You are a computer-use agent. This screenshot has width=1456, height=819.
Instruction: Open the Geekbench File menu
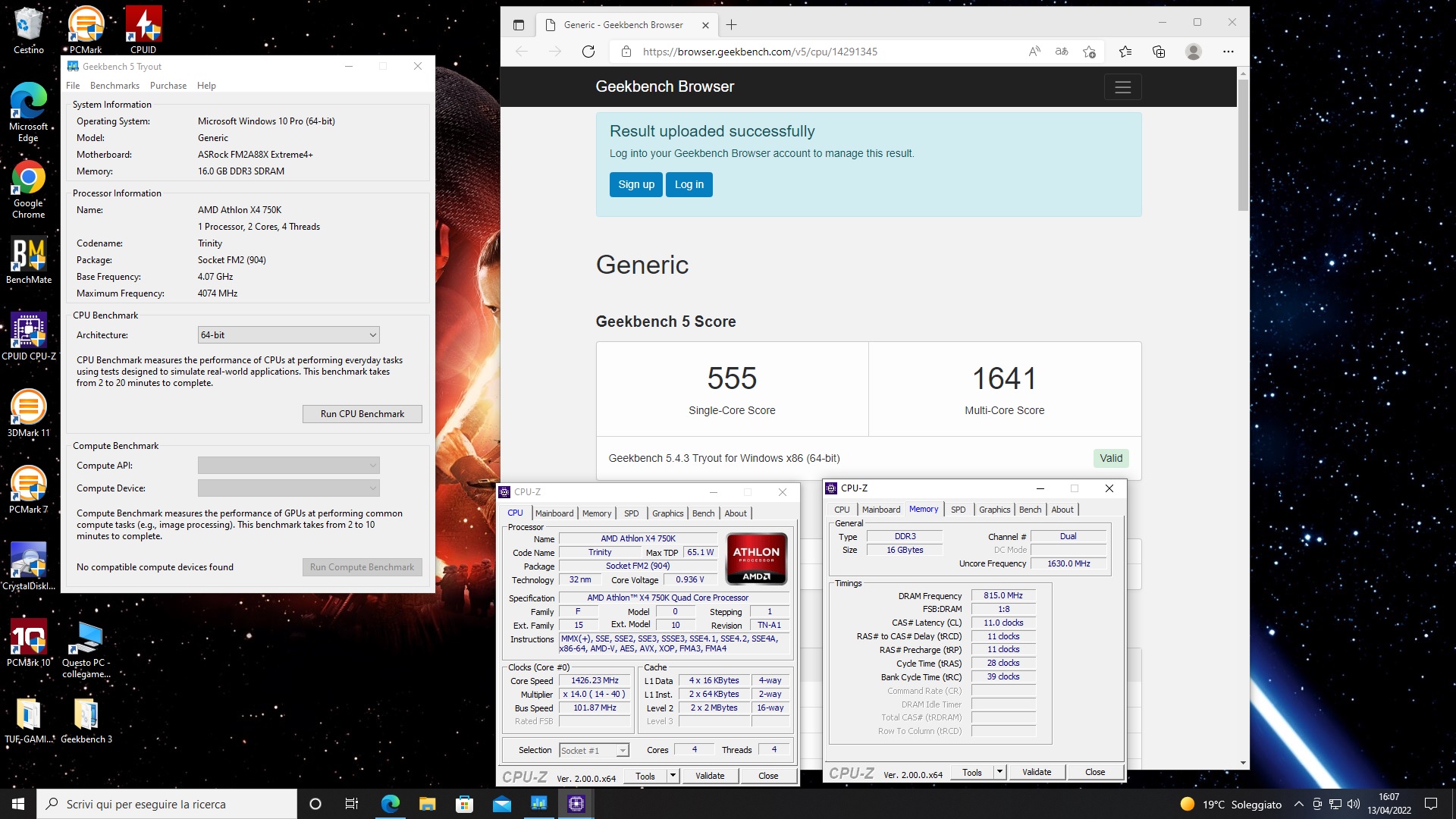(73, 86)
